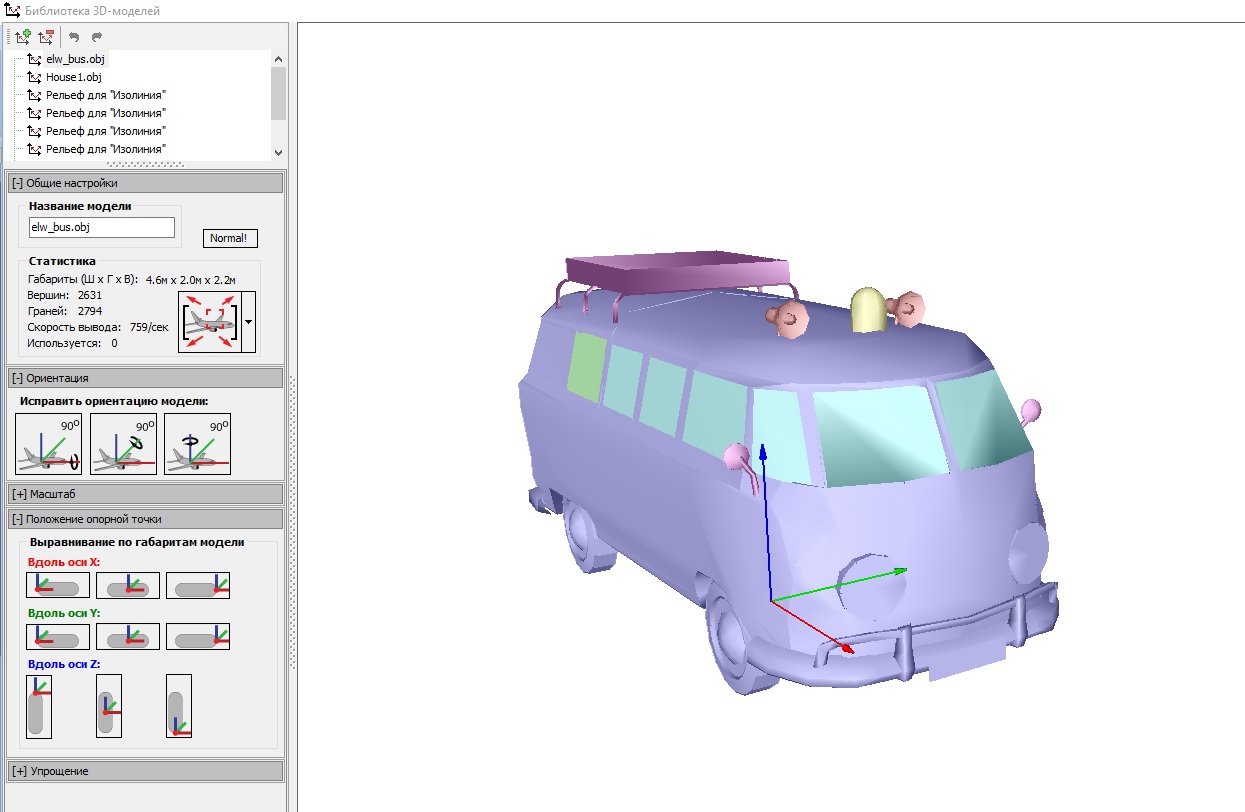Rotate model 90° around the red X axis

coord(49,443)
